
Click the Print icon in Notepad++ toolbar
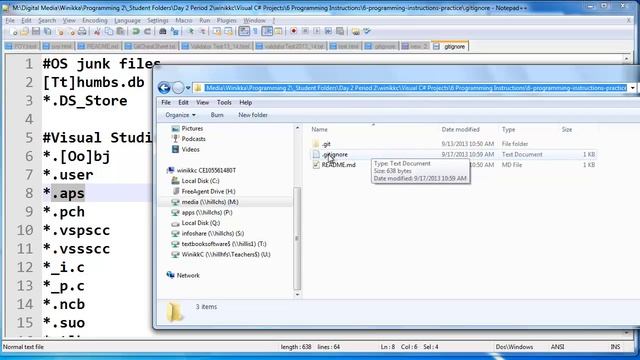(82, 31)
